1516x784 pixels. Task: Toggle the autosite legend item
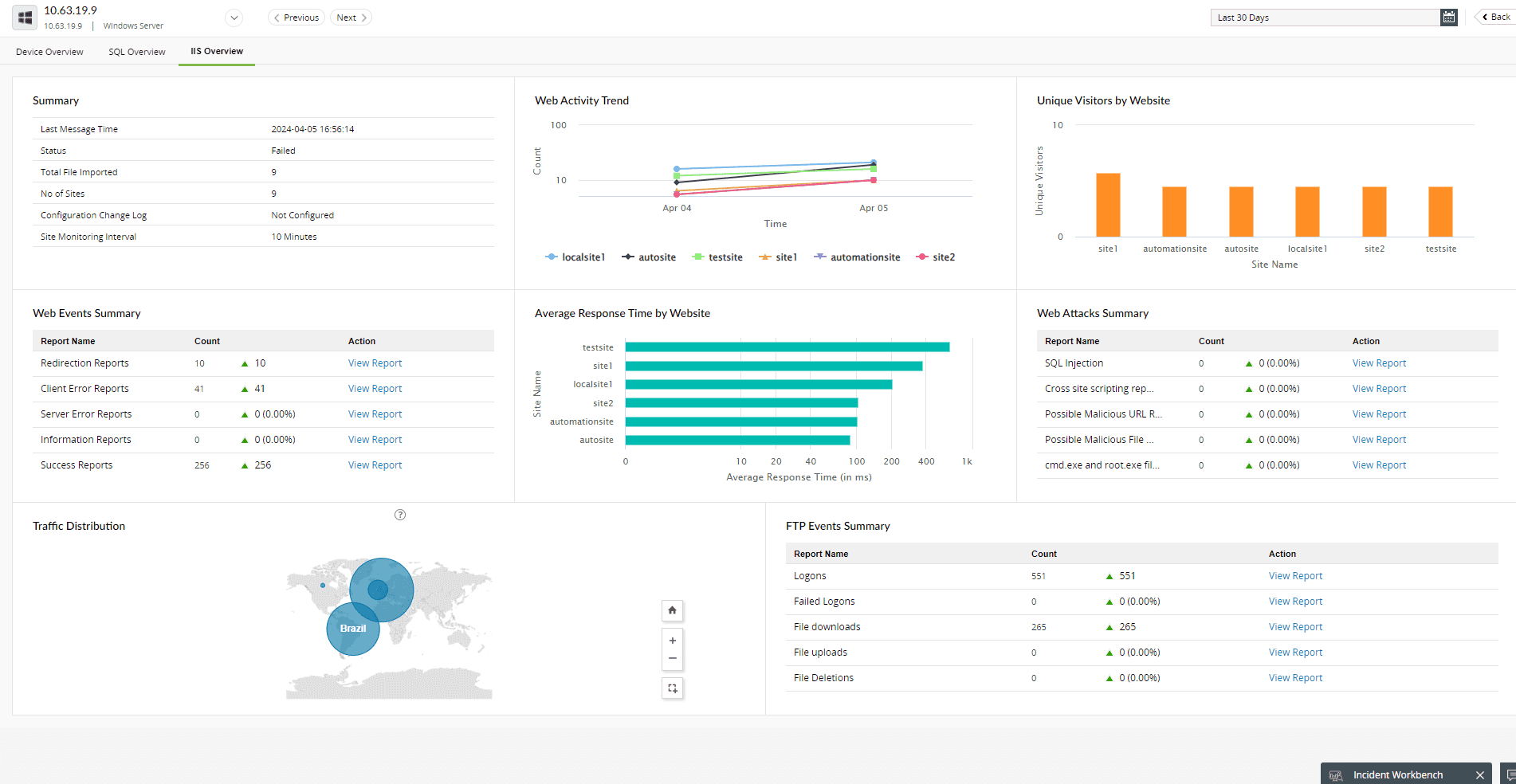[x=649, y=257]
